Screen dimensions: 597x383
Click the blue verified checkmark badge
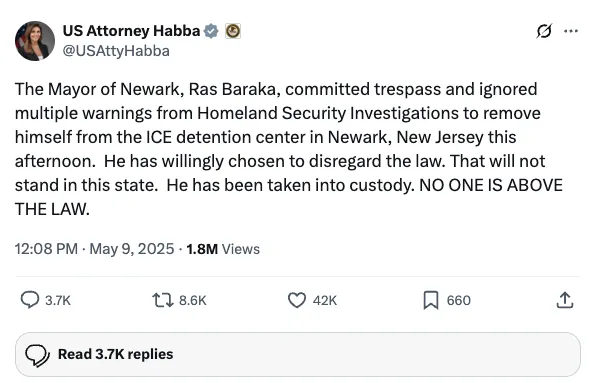click(211, 31)
